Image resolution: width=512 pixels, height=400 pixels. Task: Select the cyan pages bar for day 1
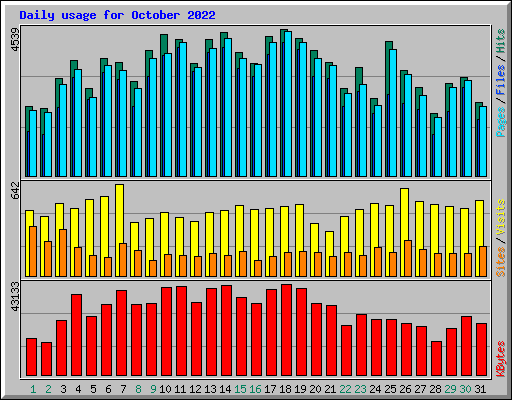click(x=33, y=144)
